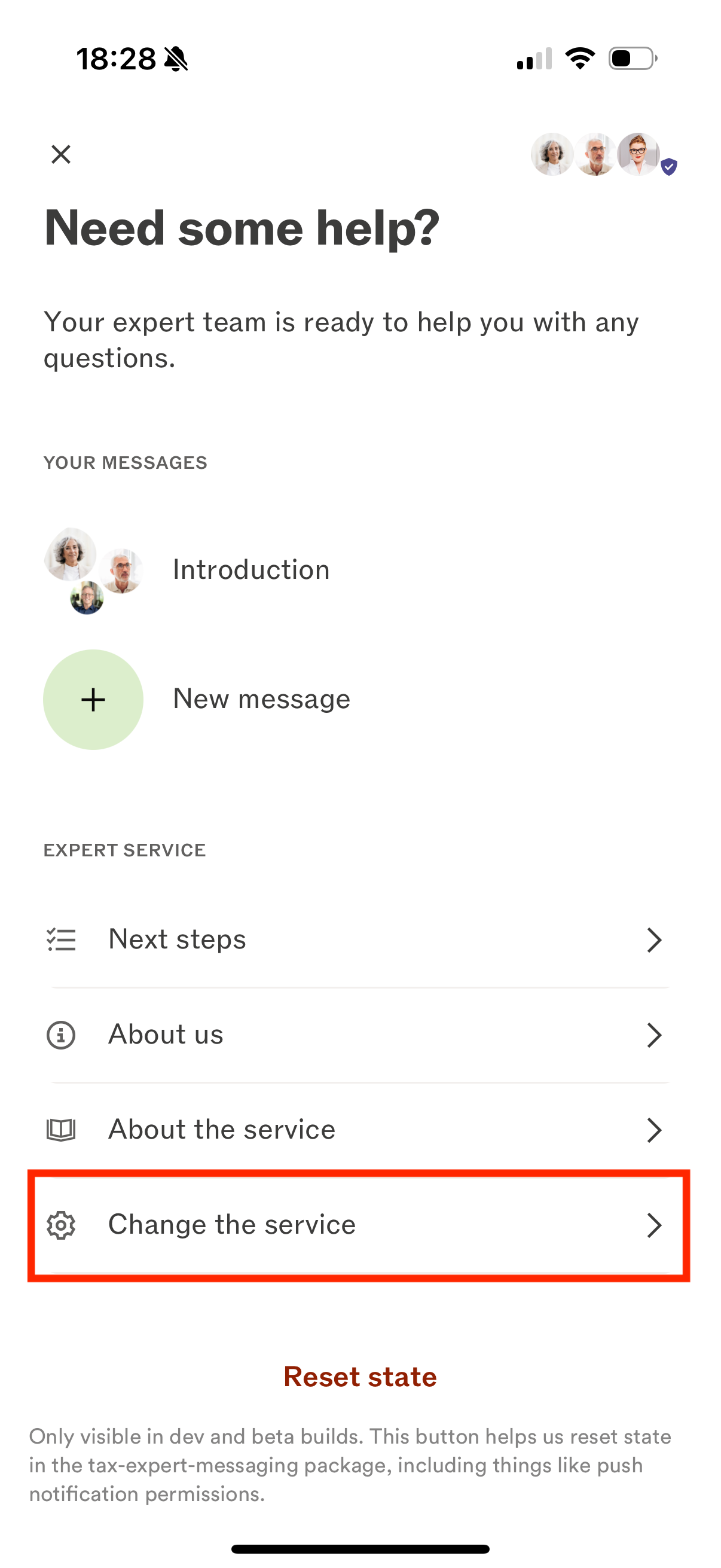Tap the purple verified shield badge
The height and width of the screenshot is (1568, 721).
click(668, 166)
